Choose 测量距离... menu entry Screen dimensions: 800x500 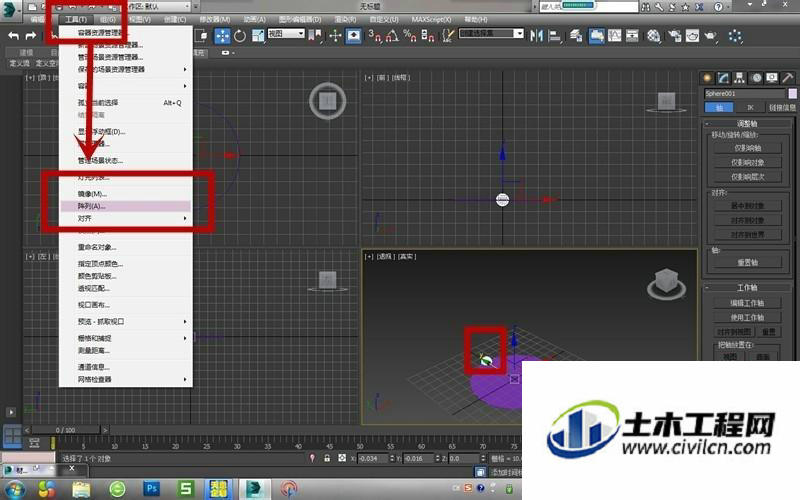[126, 351]
